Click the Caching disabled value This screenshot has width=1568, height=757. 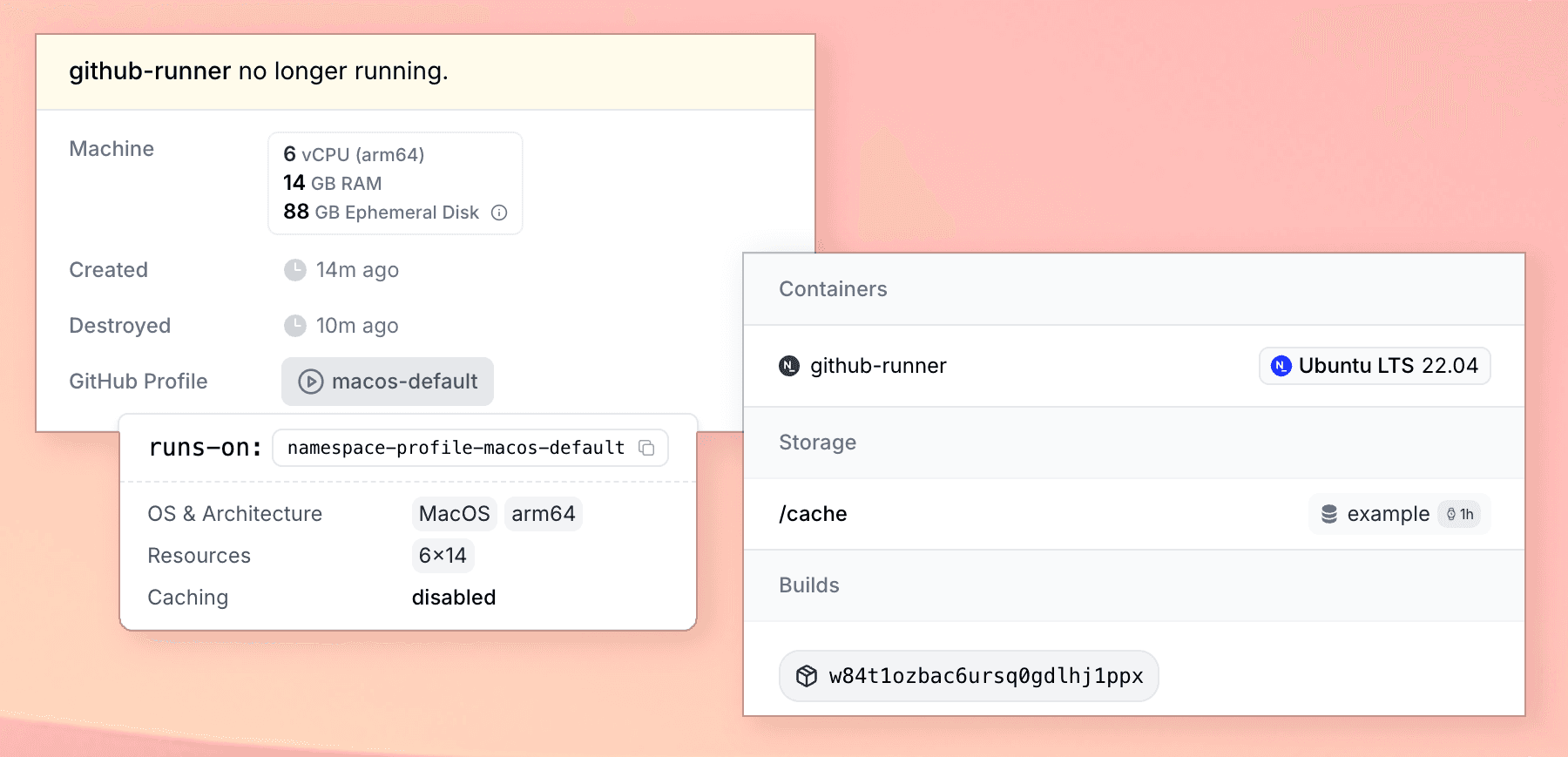click(x=454, y=598)
